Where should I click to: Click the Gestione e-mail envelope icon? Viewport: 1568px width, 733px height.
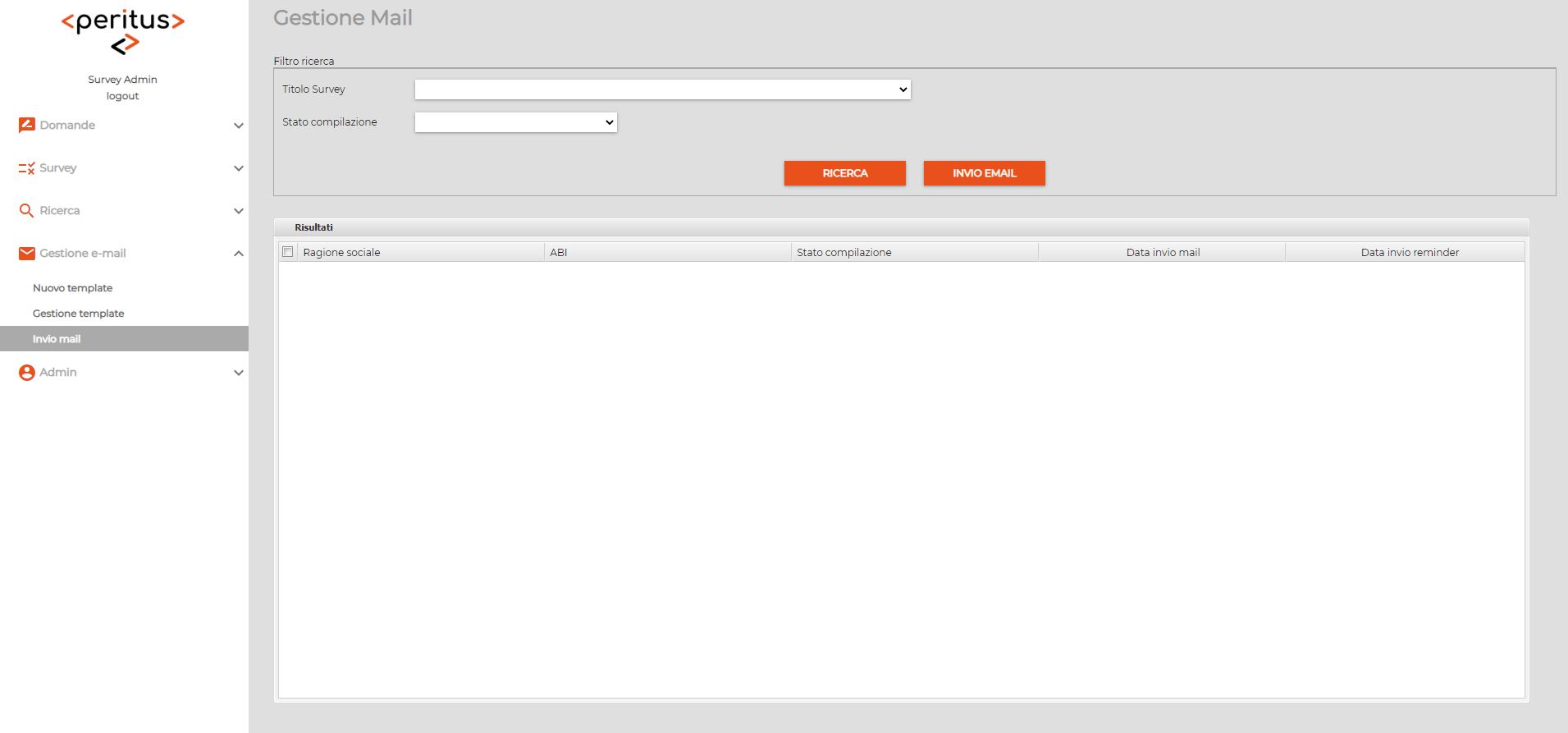(26, 253)
